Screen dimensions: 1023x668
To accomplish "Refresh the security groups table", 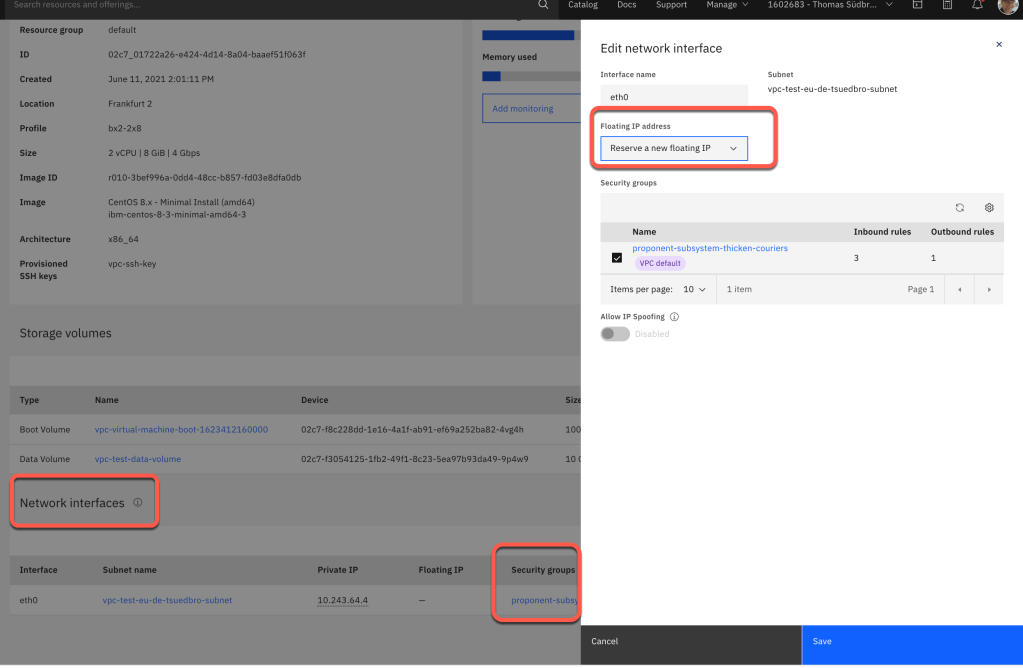I will [959, 208].
